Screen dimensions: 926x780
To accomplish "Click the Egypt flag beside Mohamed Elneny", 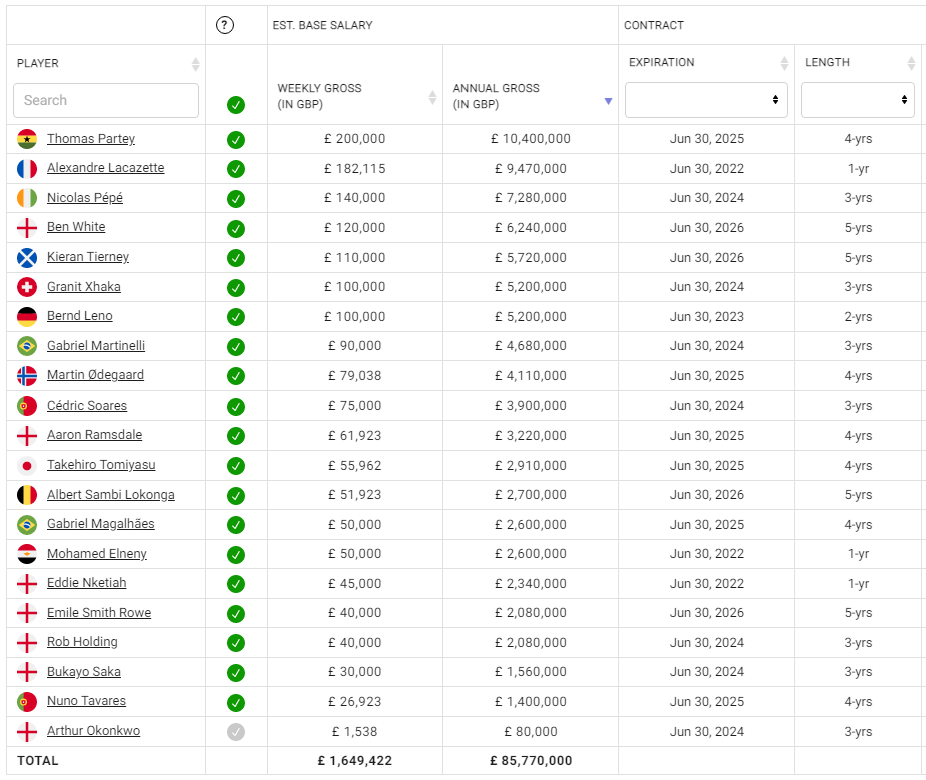I will click(x=28, y=553).
